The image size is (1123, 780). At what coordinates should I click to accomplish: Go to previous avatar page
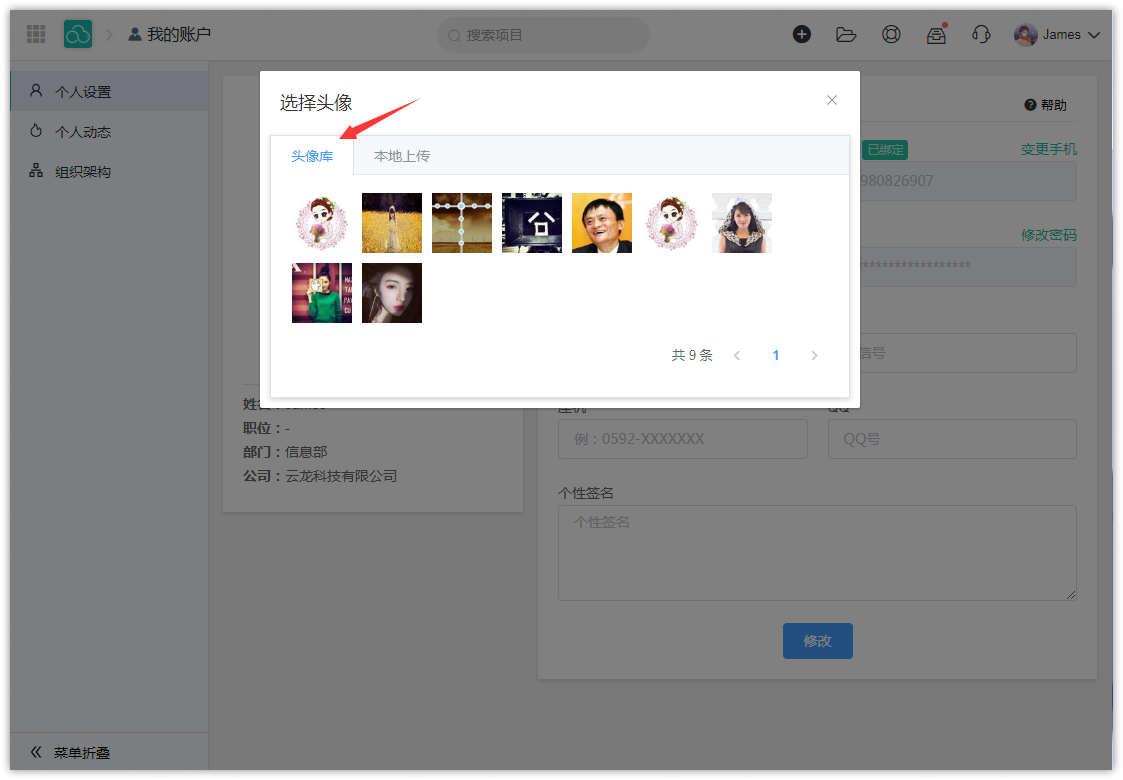tap(737, 355)
